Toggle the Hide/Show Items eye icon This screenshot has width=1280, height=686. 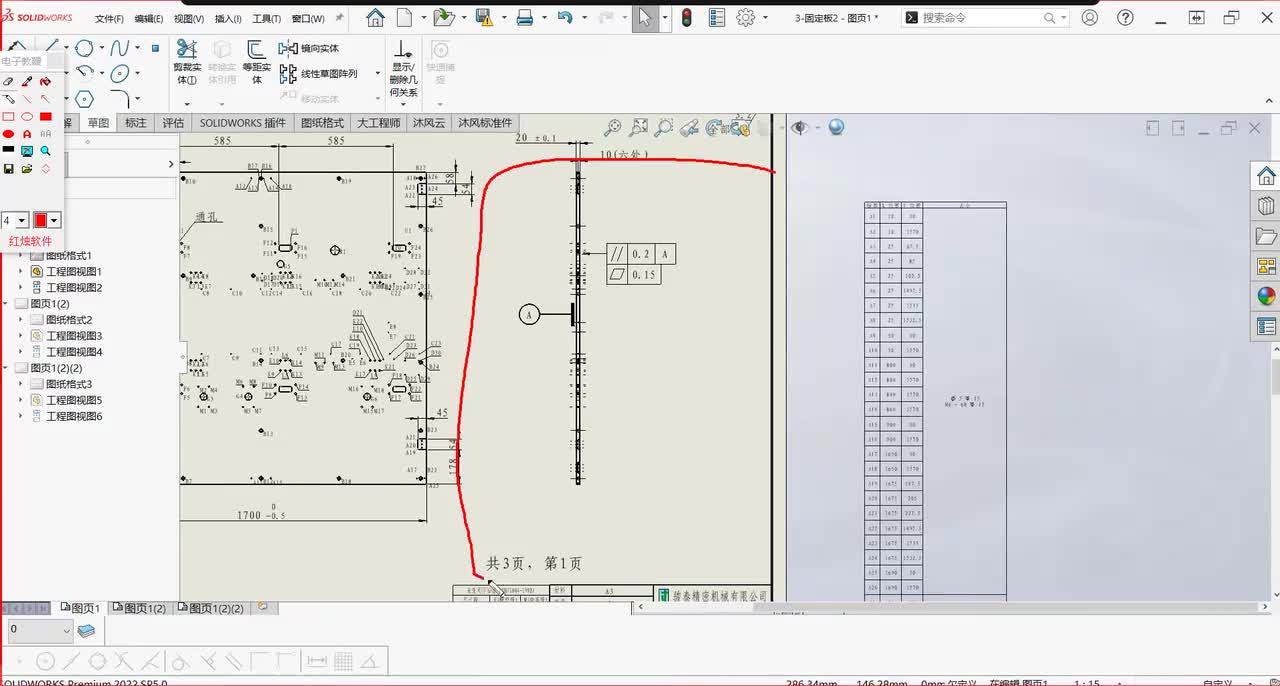point(799,128)
